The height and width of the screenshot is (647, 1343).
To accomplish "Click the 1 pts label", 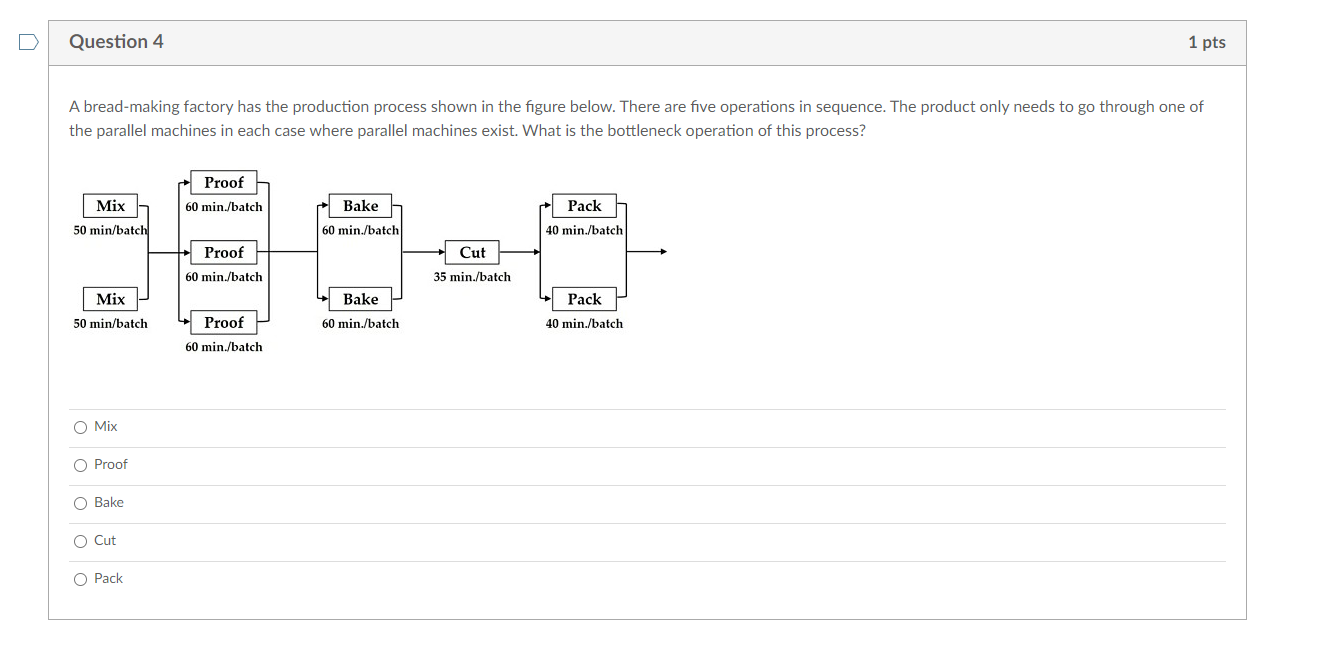I will pos(1209,41).
